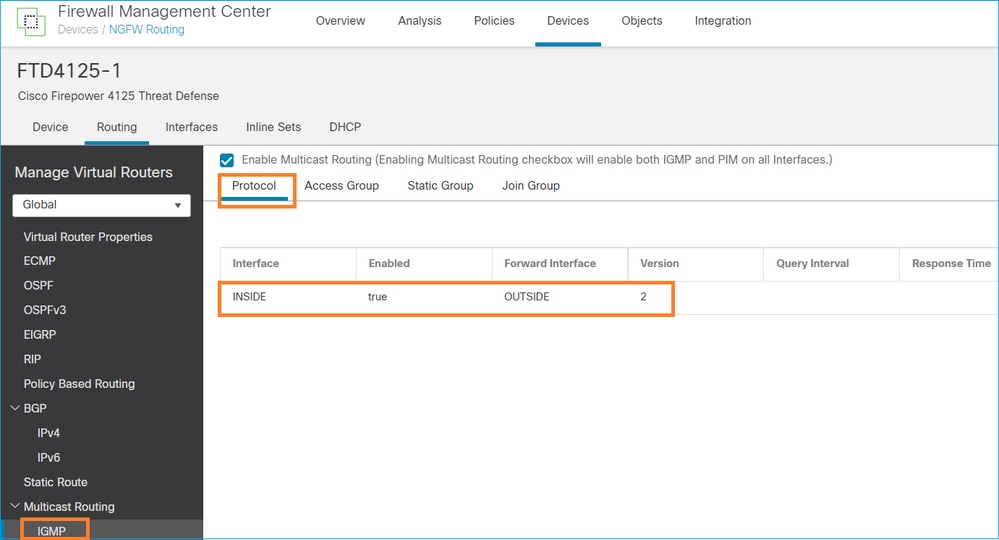The height and width of the screenshot is (540, 999).
Task: Open OSPFv3 routing settings
Action: [x=45, y=310]
